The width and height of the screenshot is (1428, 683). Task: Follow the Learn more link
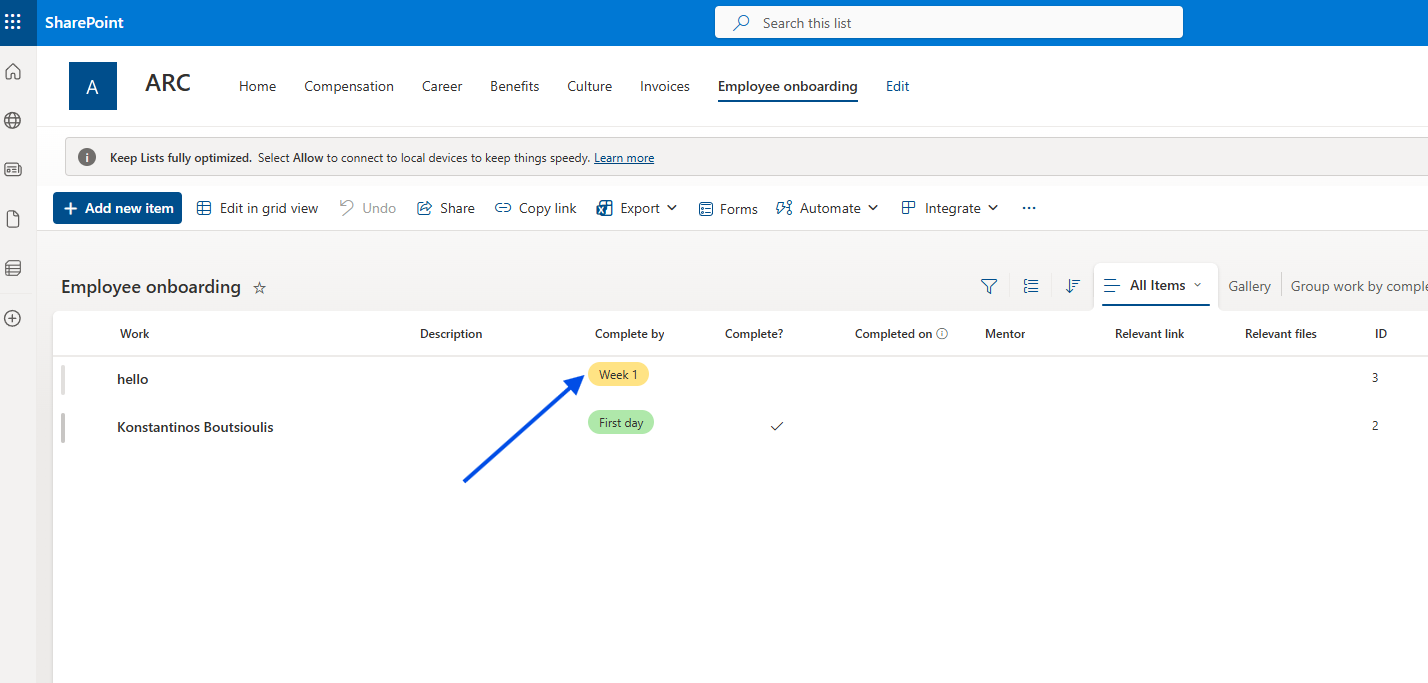pos(624,158)
